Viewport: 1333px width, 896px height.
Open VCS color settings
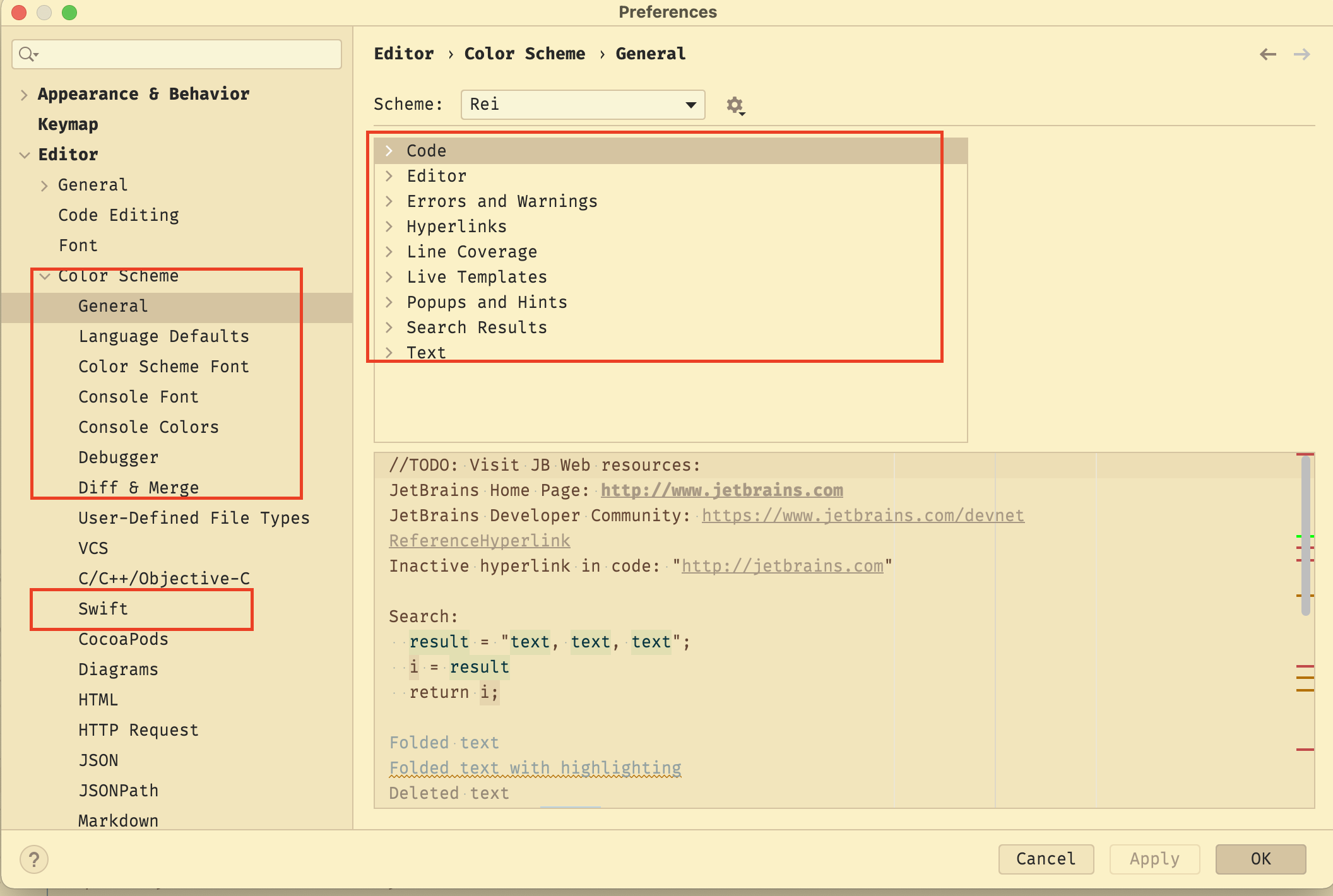point(93,548)
